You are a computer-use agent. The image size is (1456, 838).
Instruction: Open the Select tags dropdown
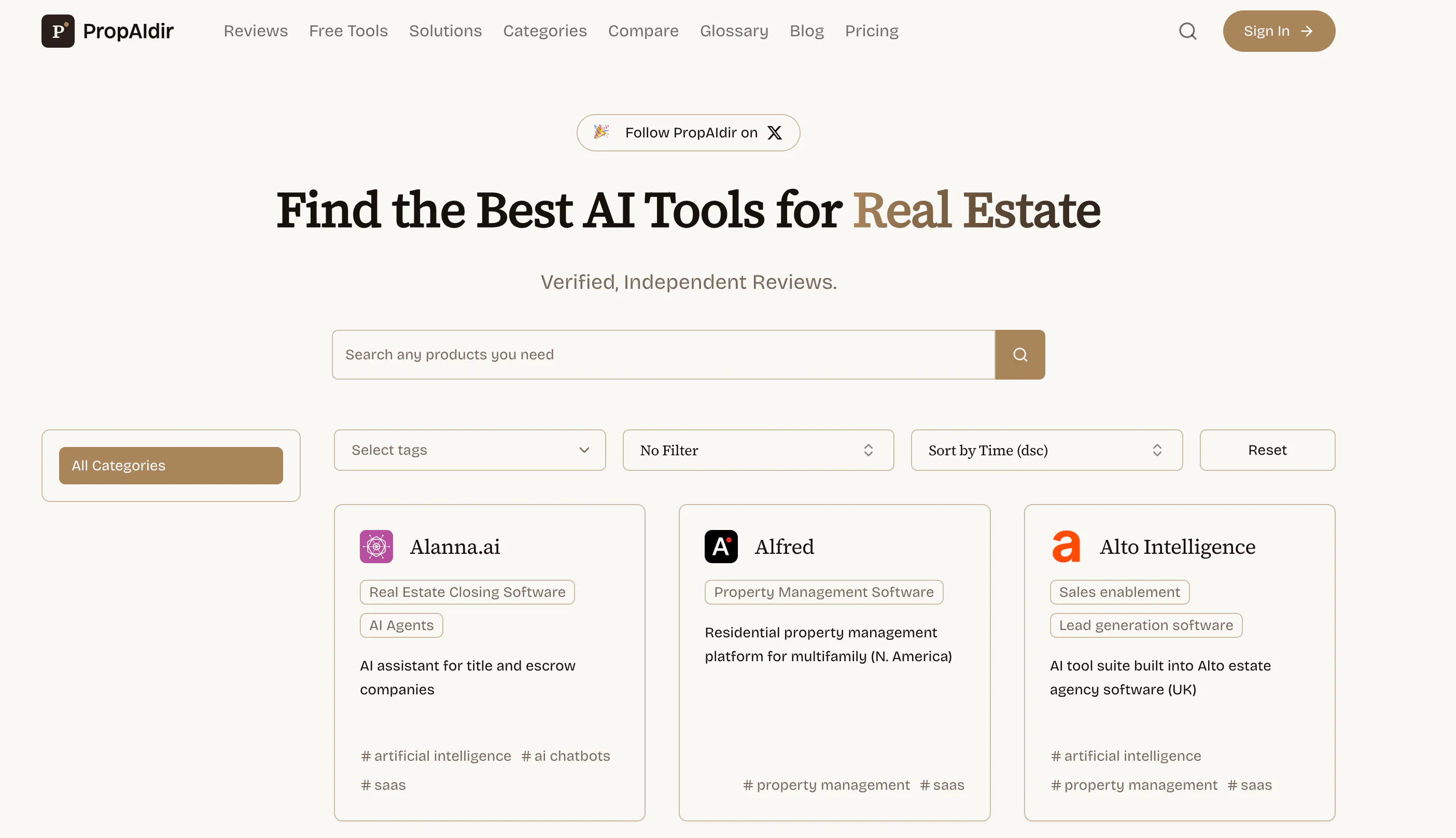tap(470, 450)
